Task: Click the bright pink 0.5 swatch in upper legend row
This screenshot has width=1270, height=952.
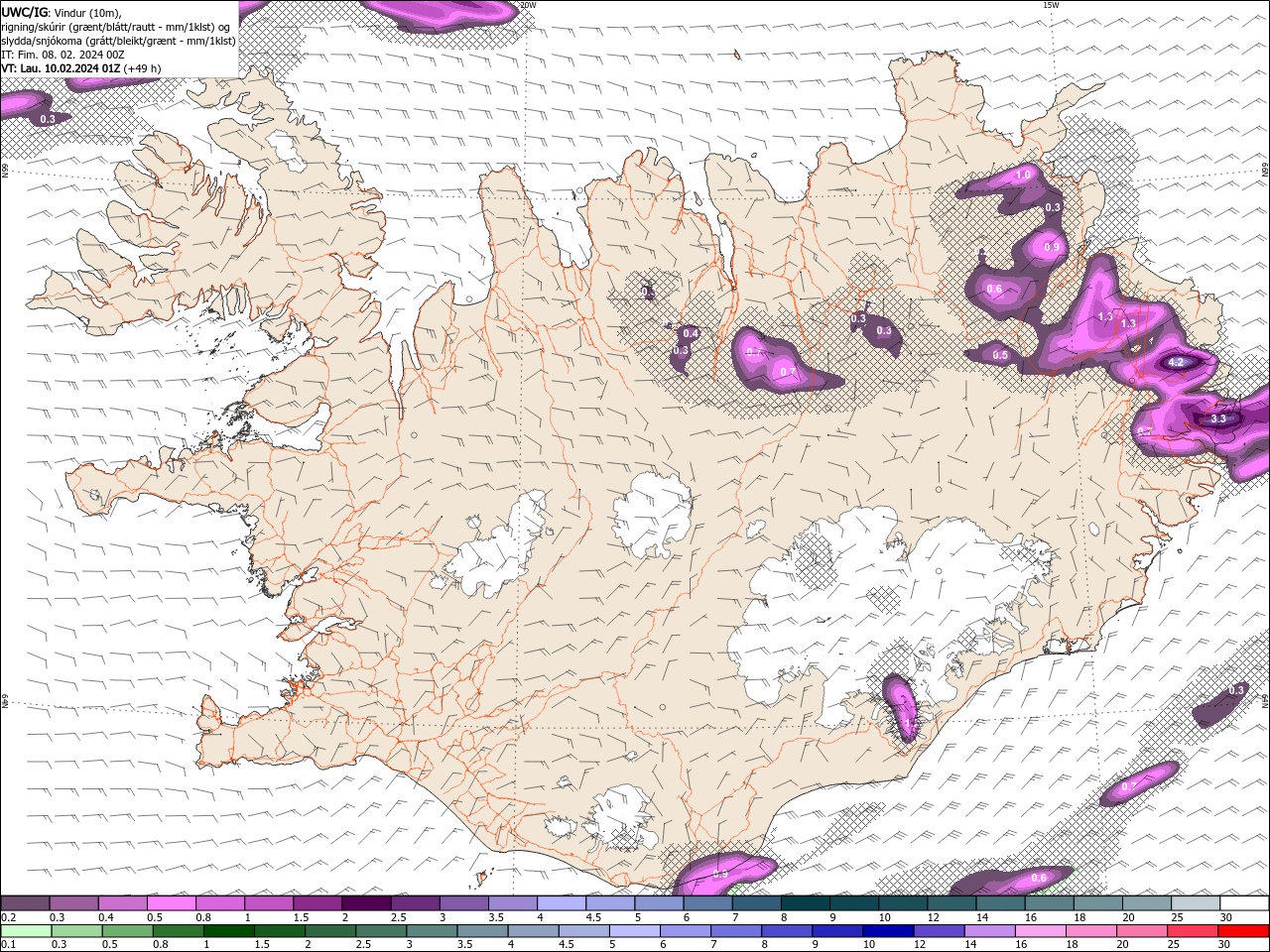Action: click(x=171, y=903)
